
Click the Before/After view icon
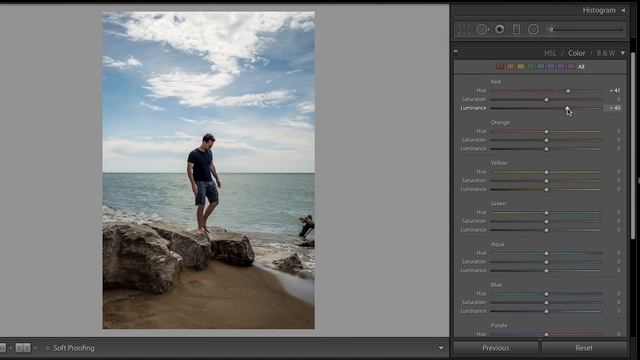pos(23,348)
